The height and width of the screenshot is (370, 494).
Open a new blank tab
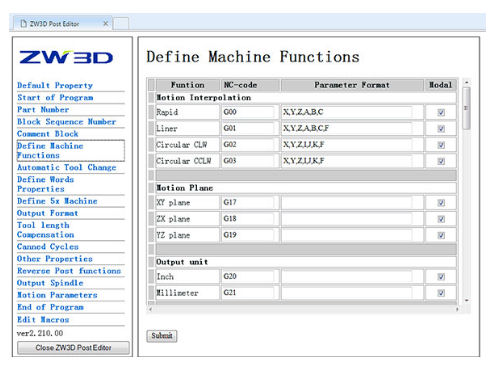pos(121,24)
